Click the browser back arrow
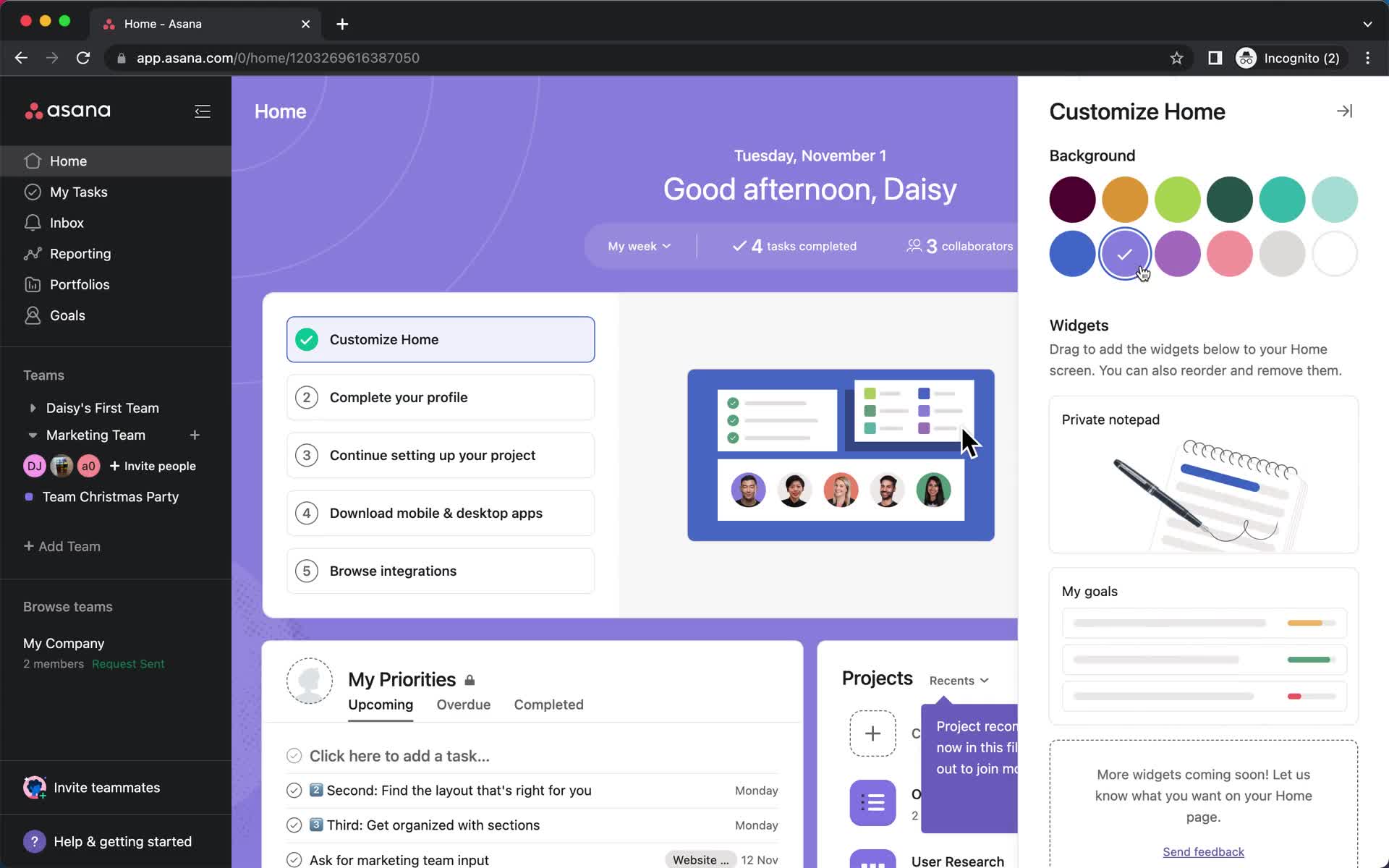 click(x=21, y=58)
